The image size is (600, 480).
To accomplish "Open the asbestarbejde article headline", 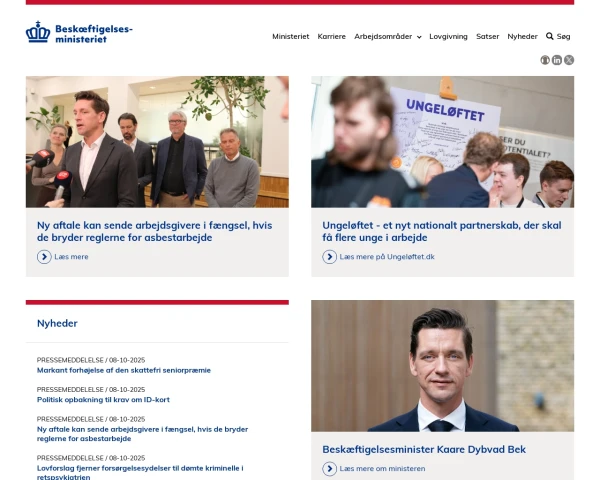I will coord(155,231).
